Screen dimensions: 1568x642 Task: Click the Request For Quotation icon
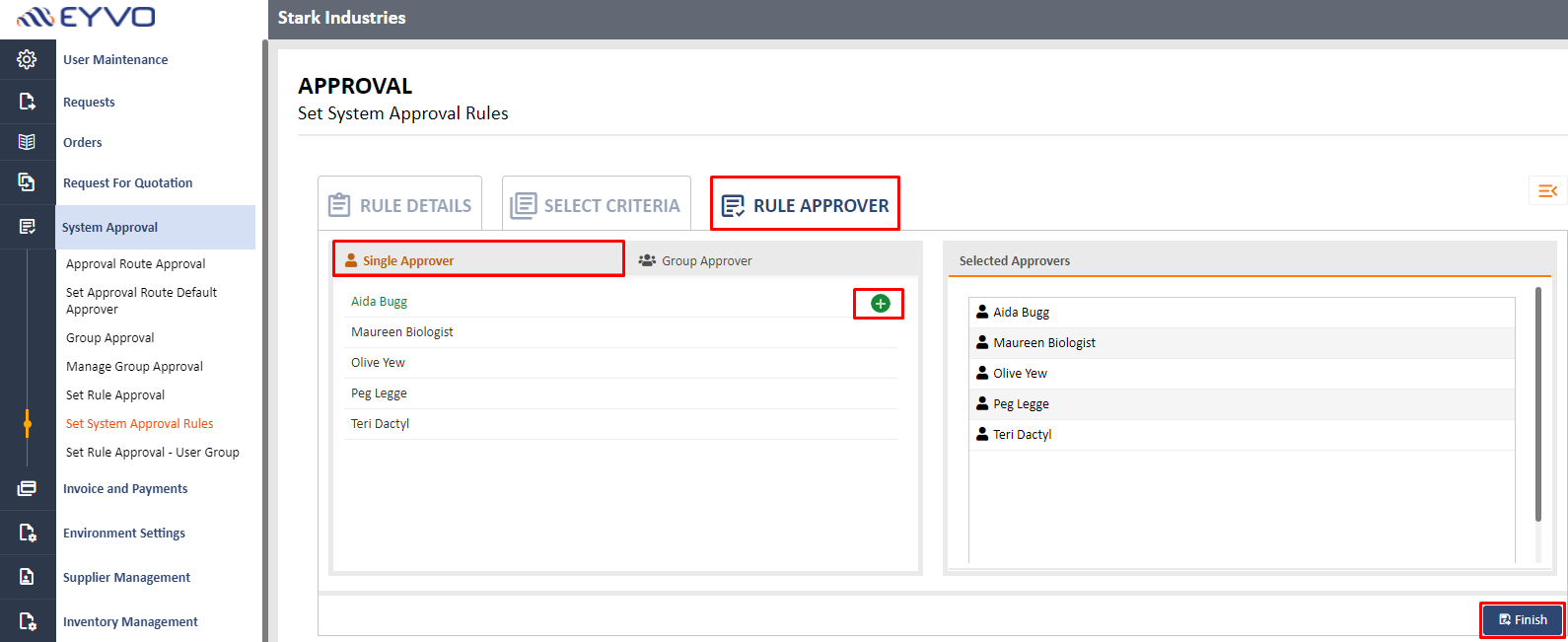pyautogui.click(x=27, y=182)
